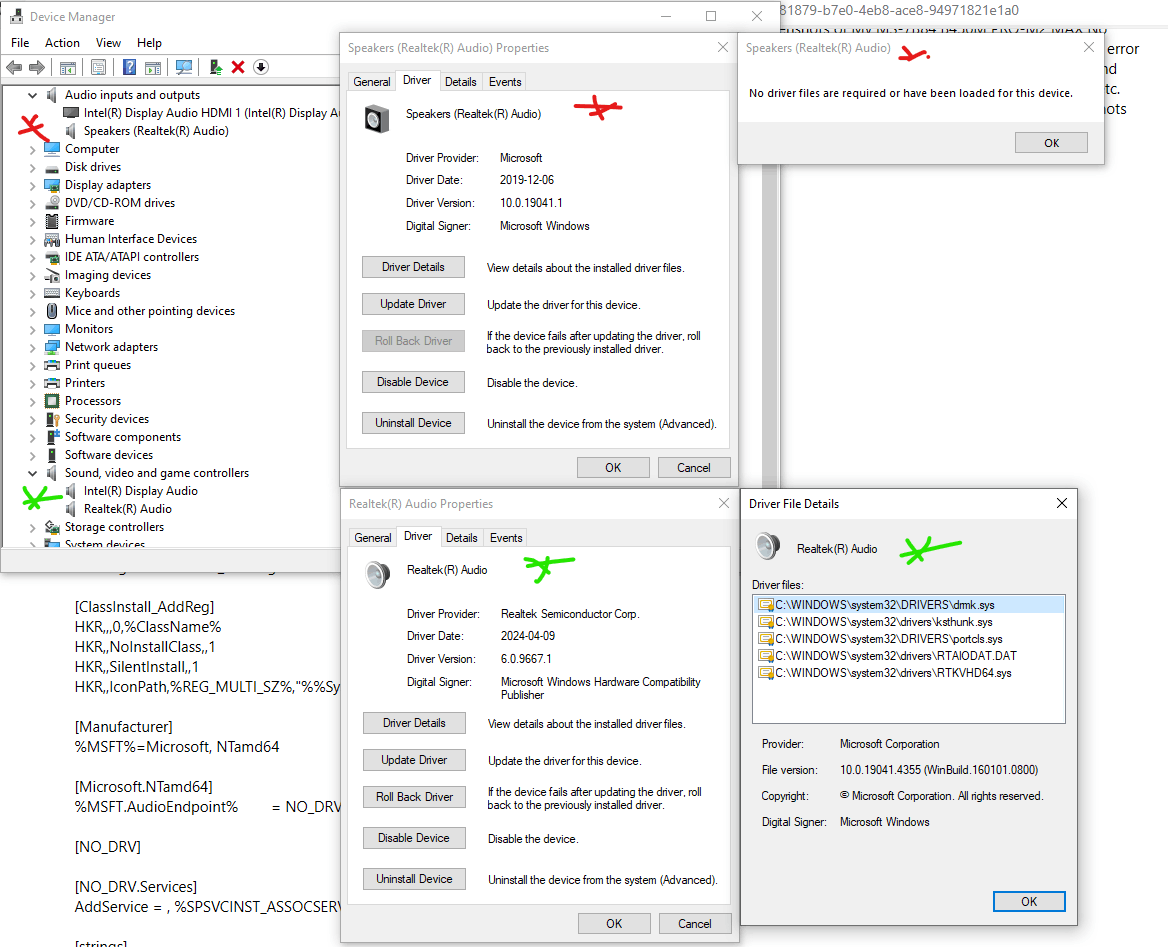The image size is (1168, 947).
Task: Click the red X Uninstall device icon
Action: click(x=238, y=68)
